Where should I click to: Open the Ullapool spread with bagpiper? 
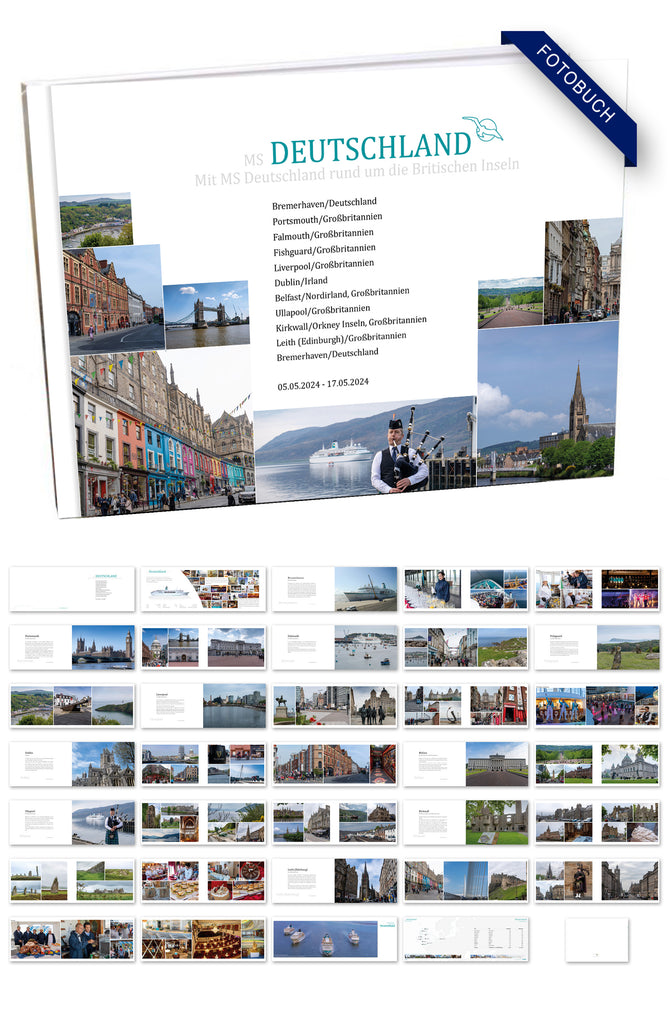[x=72, y=821]
